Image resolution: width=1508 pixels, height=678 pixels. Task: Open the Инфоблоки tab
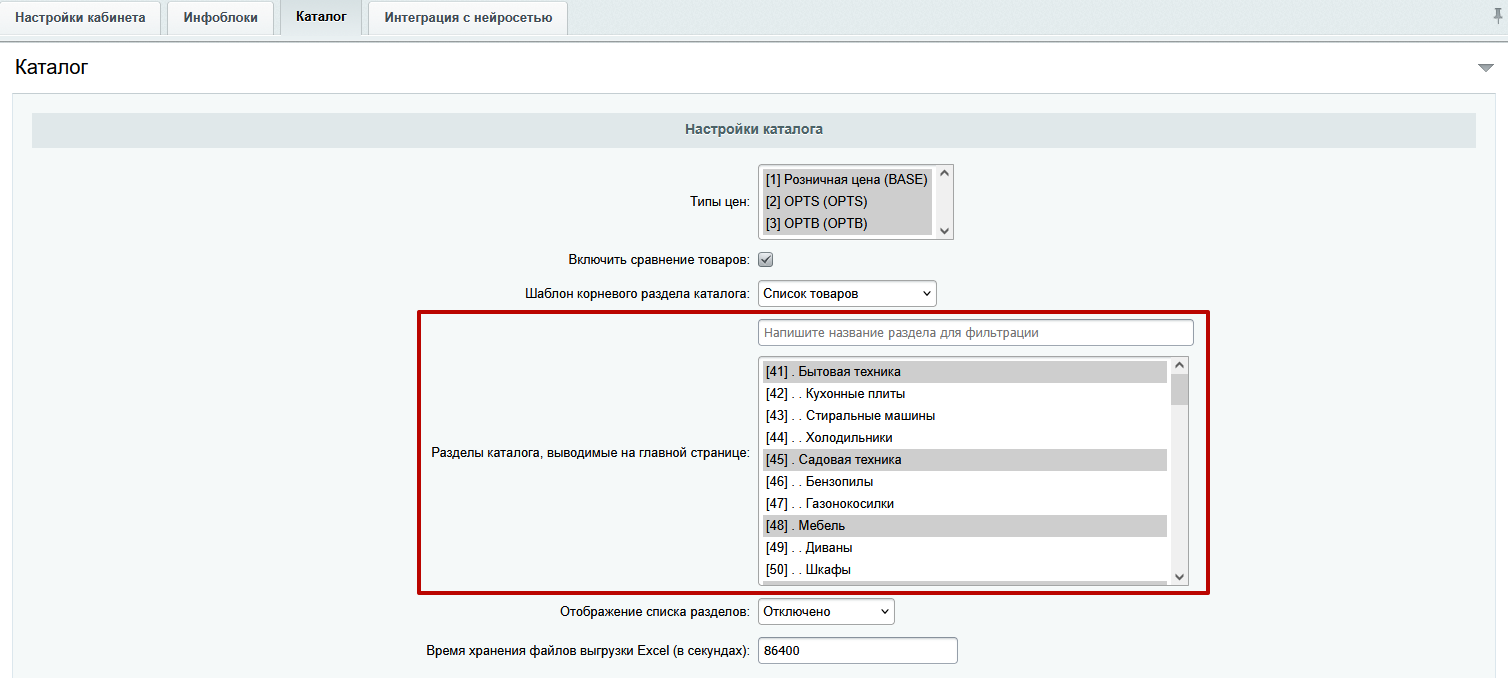click(x=220, y=17)
